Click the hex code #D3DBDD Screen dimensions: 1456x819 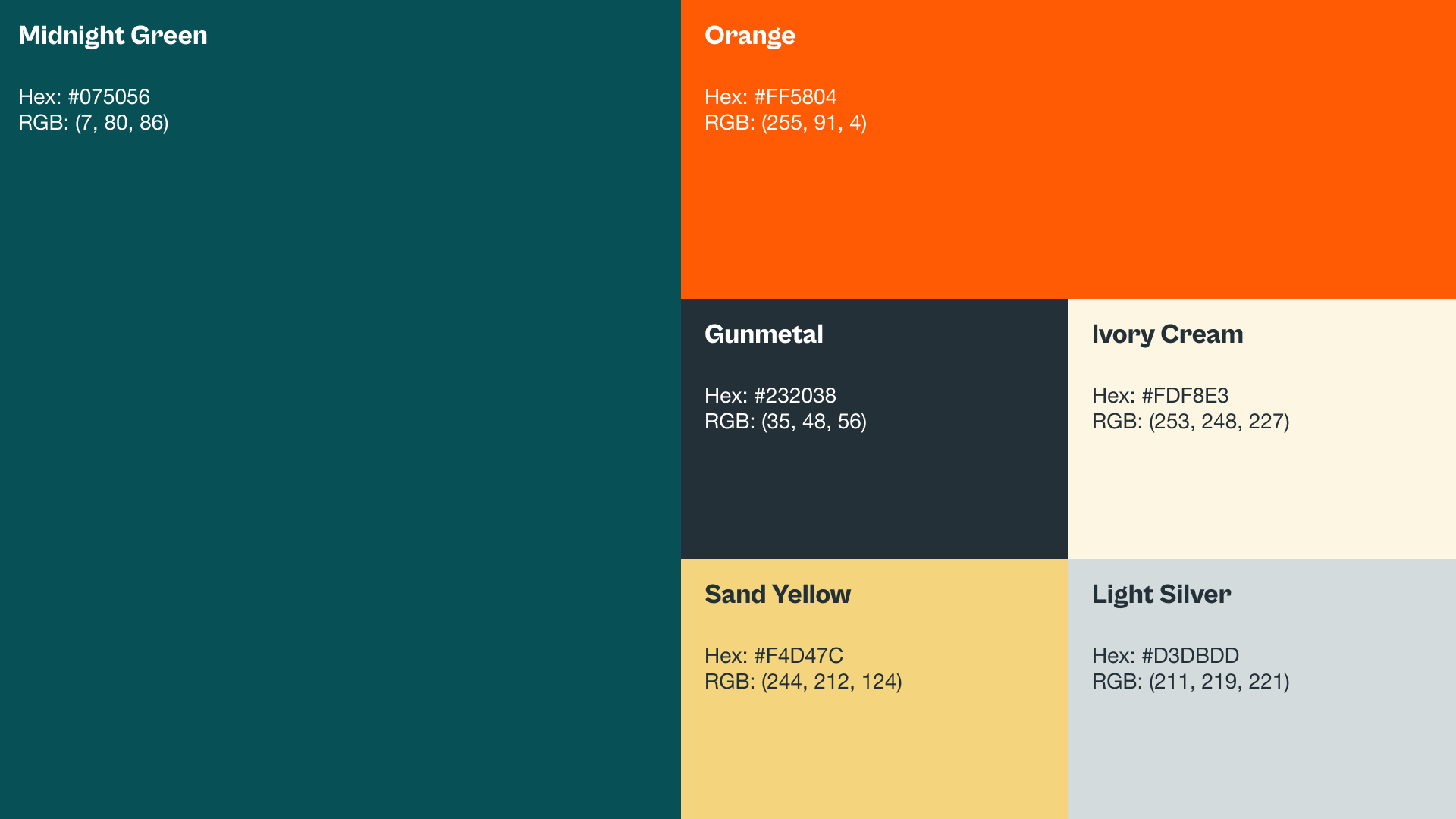pyautogui.click(x=1190, y=656)
